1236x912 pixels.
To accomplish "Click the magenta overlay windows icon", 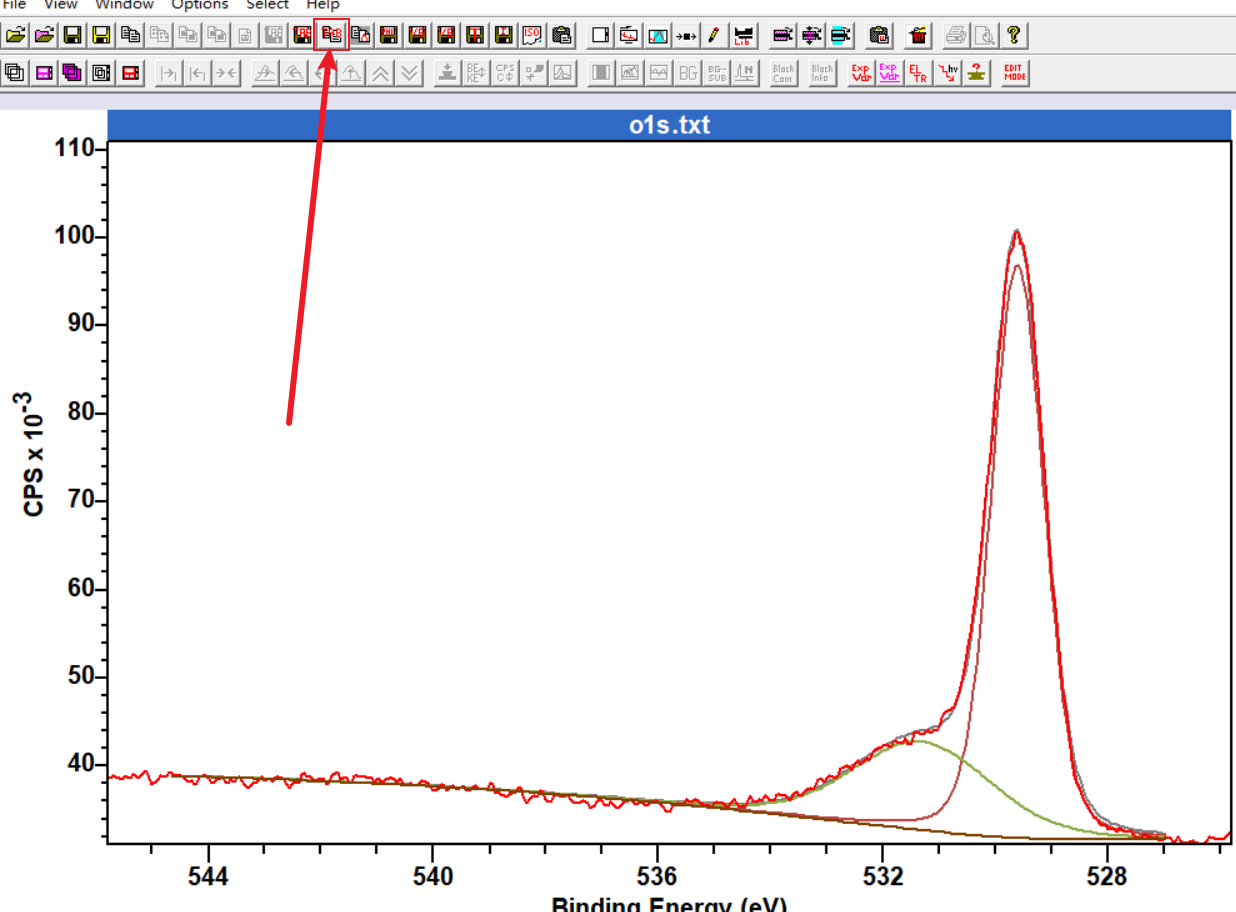I will coord(72,73).
